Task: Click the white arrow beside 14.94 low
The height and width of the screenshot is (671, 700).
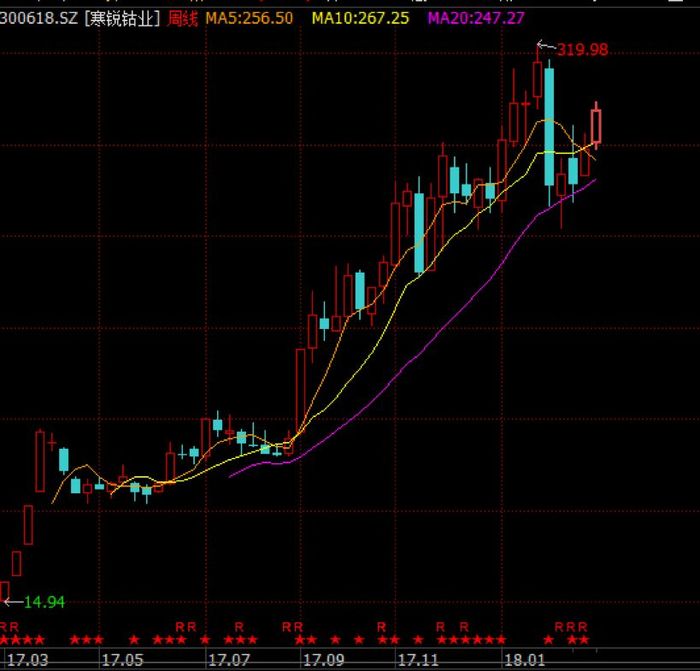Action: [x=13, y=602]
